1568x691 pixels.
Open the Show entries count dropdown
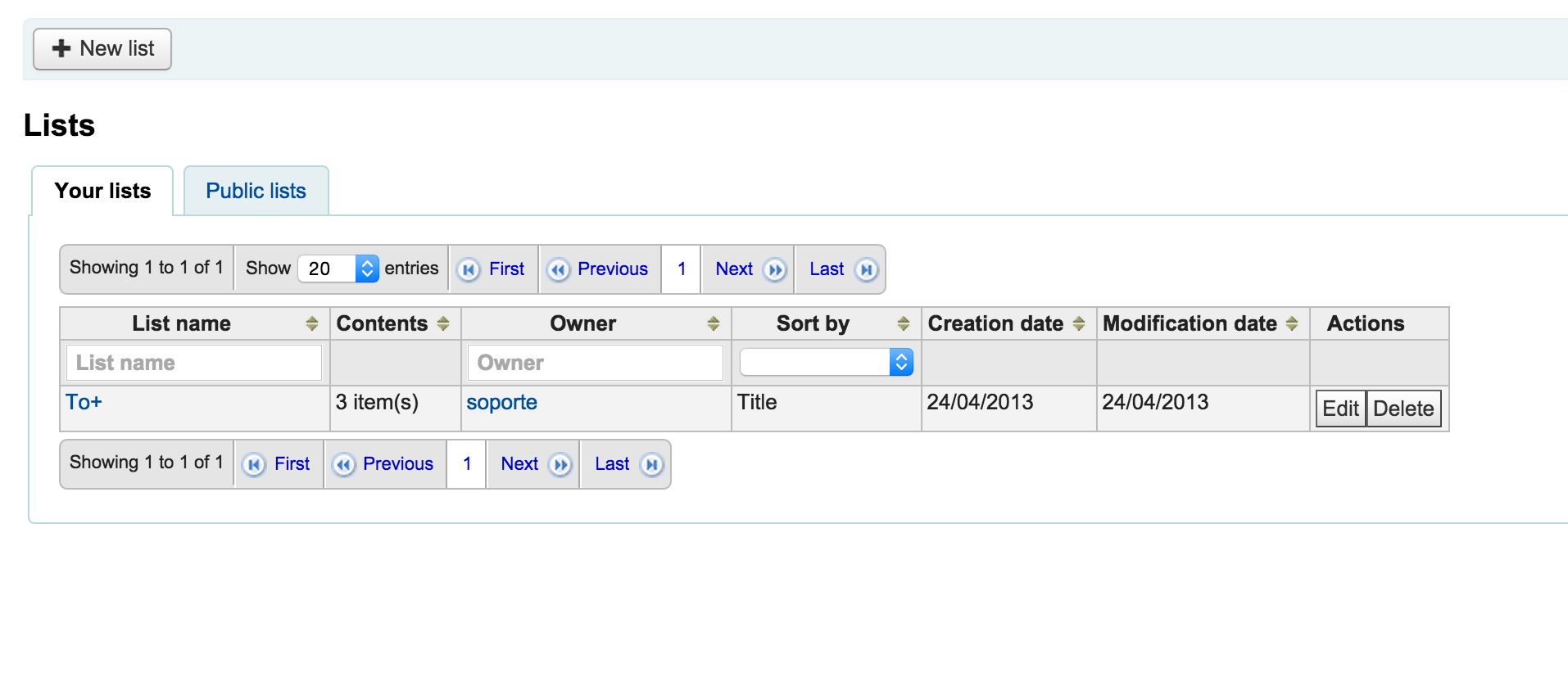338,269
